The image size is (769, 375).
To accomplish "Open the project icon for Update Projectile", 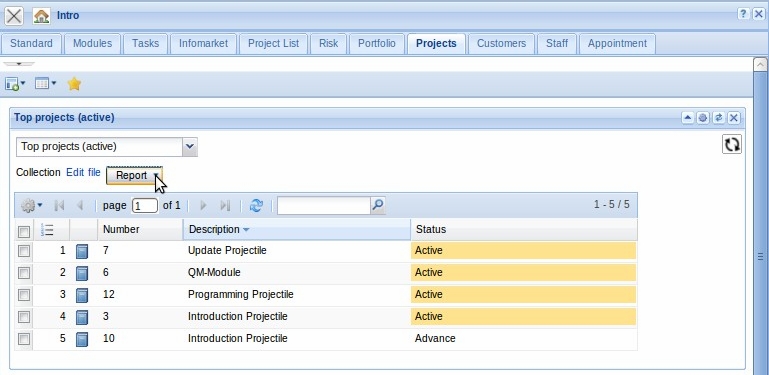I will point(82,251).
